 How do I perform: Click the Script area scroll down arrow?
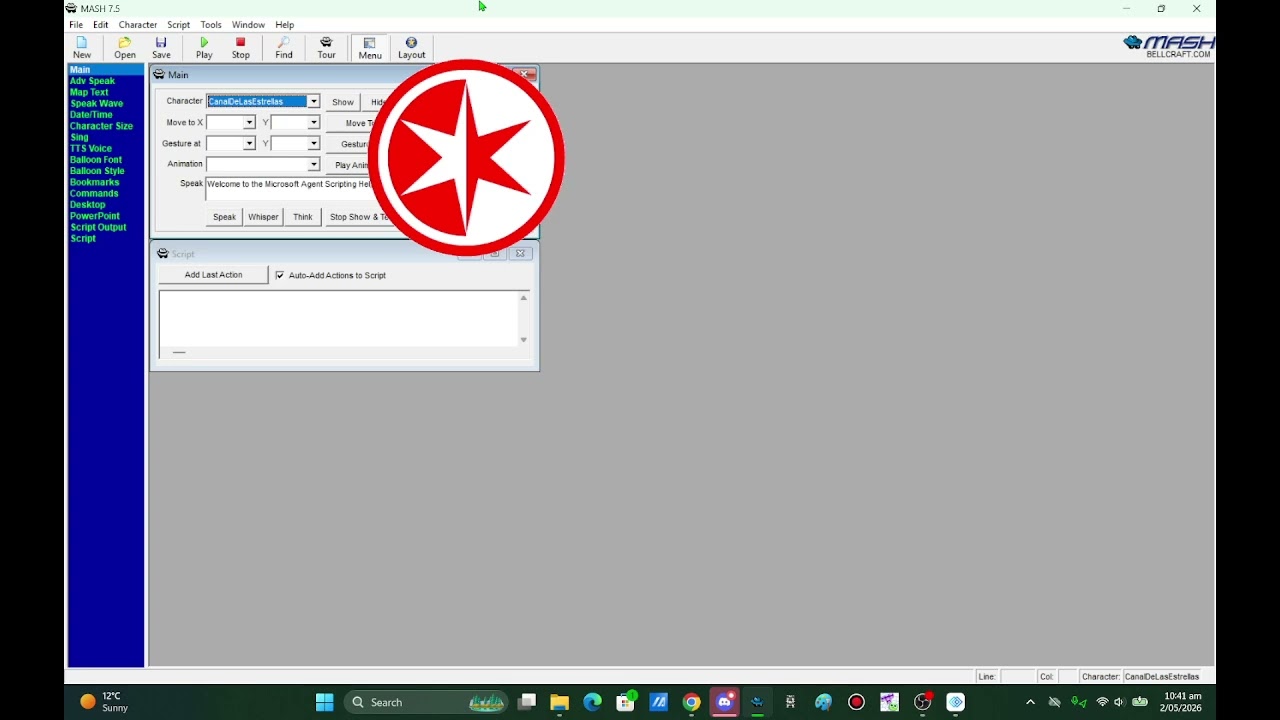click(x=523, y=340)
